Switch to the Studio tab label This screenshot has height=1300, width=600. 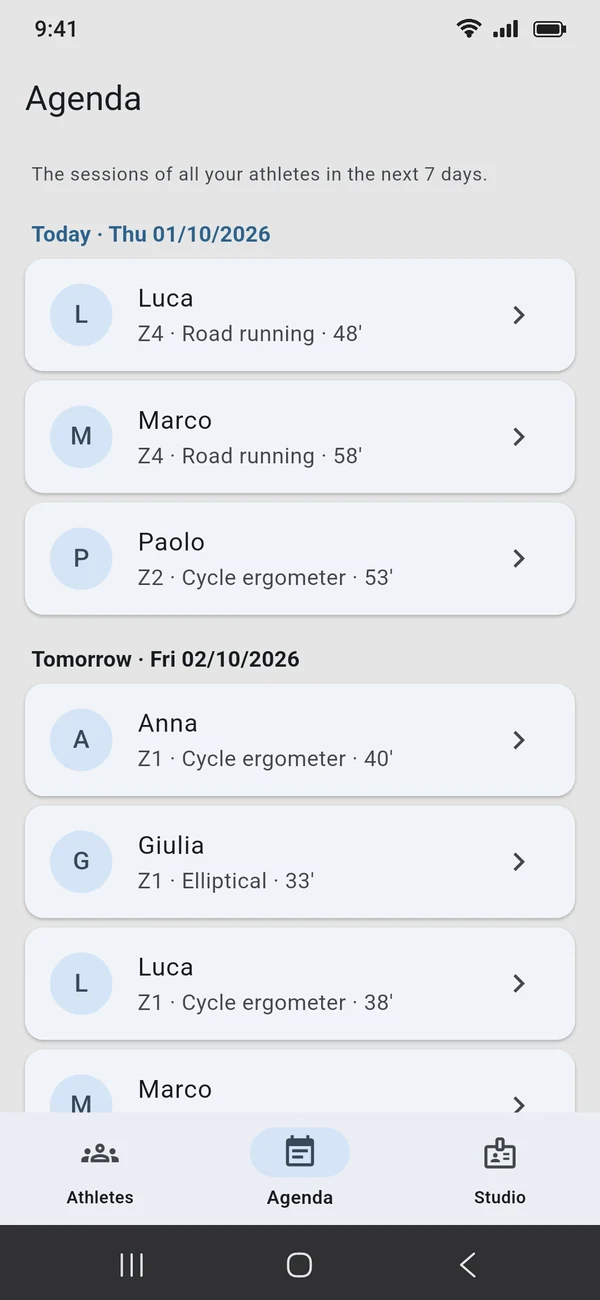[x=500, y=1197]
